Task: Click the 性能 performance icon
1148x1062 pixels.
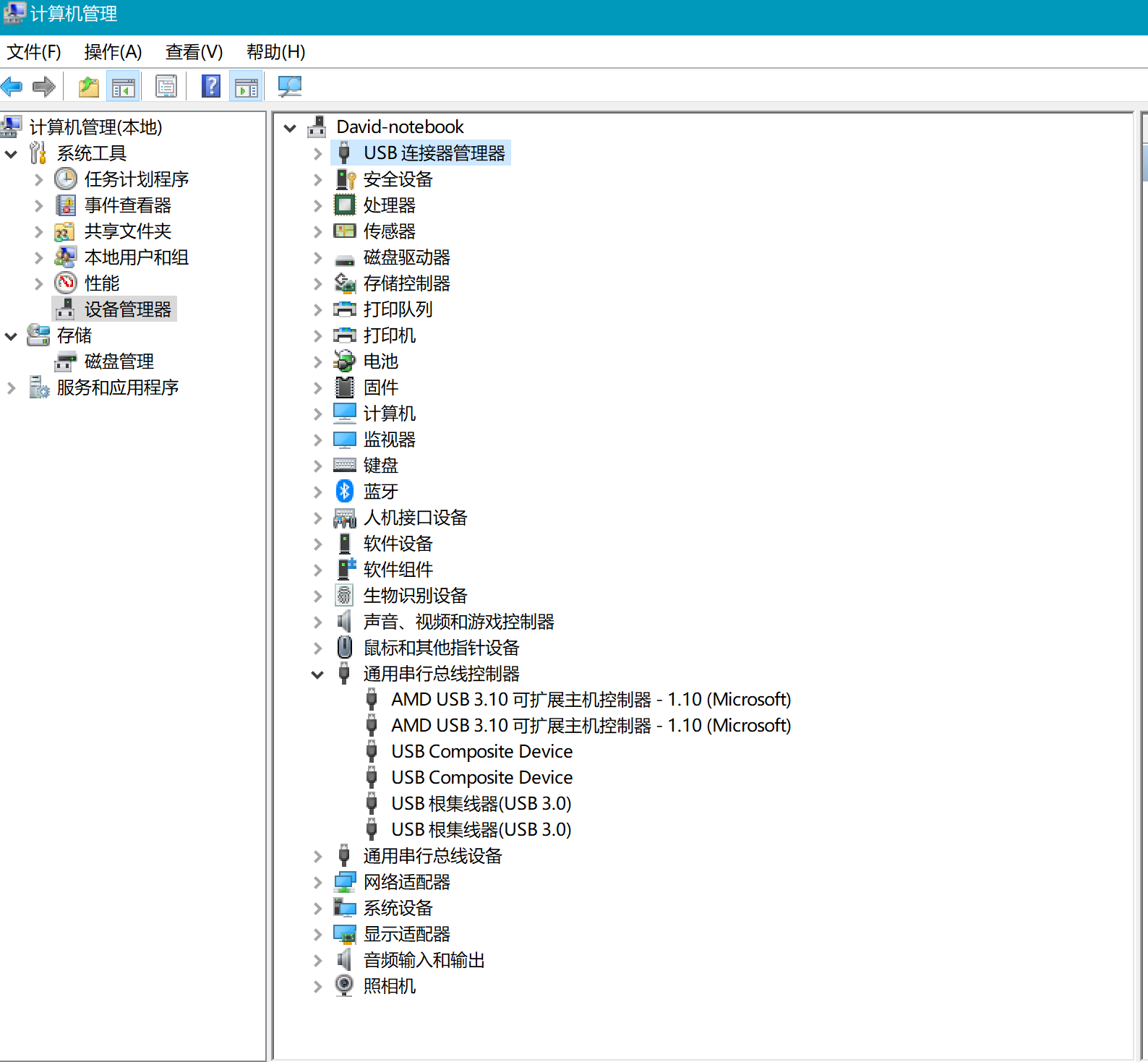Action: (x=66, y=283)
